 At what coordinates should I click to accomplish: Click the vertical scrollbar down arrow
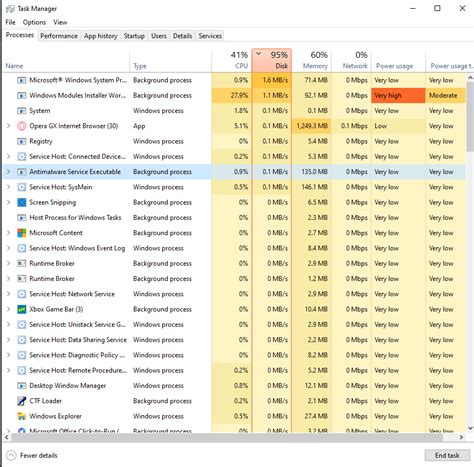tap(470, 428)
